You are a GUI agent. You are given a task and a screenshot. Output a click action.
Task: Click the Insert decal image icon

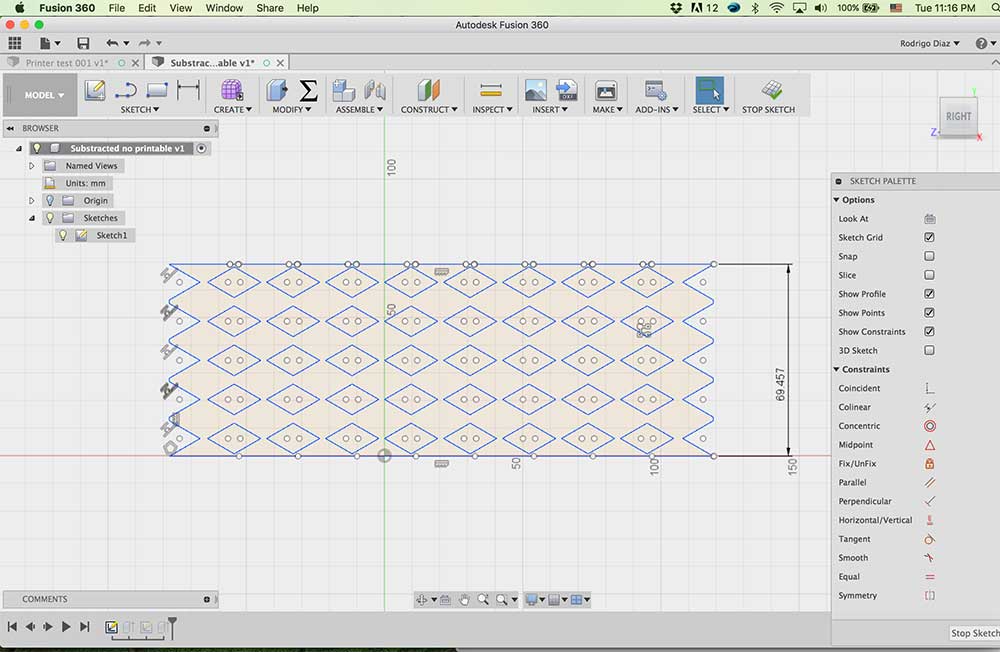[535, 90]
